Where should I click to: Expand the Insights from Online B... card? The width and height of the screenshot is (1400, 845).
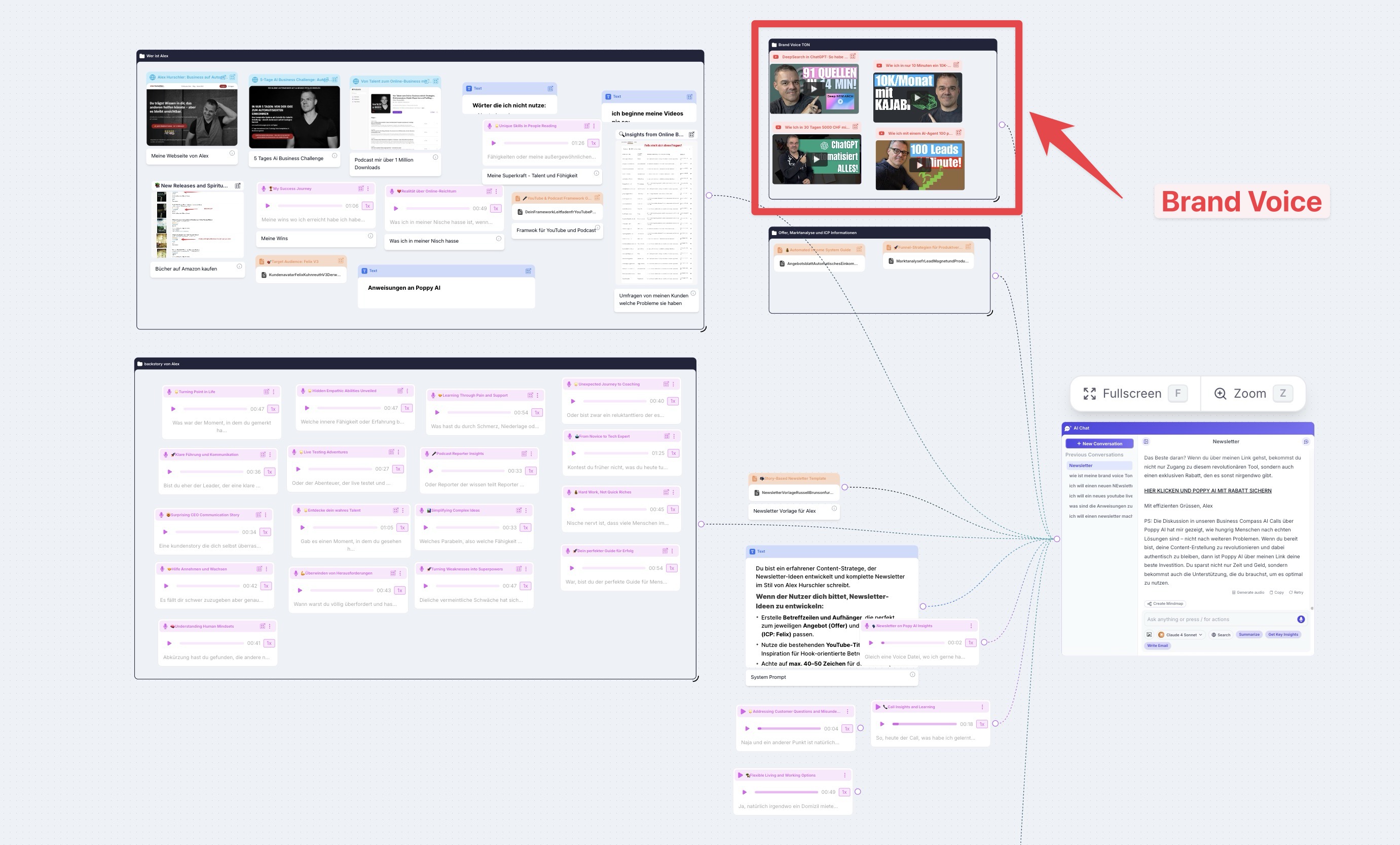(x=691, y=135)
